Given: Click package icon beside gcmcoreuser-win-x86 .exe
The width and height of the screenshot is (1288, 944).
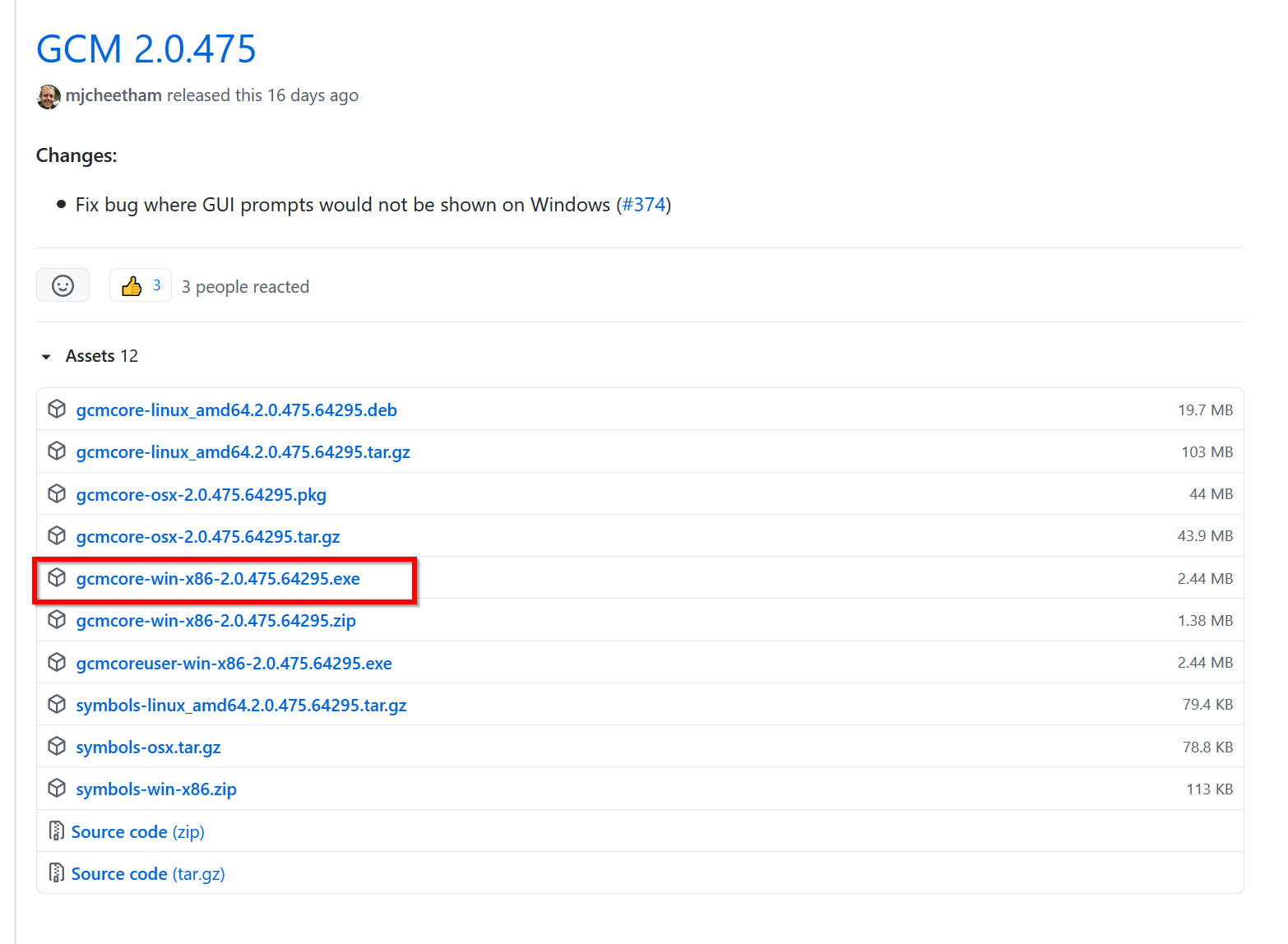Looking at the screenshot, I should (57, 662).
